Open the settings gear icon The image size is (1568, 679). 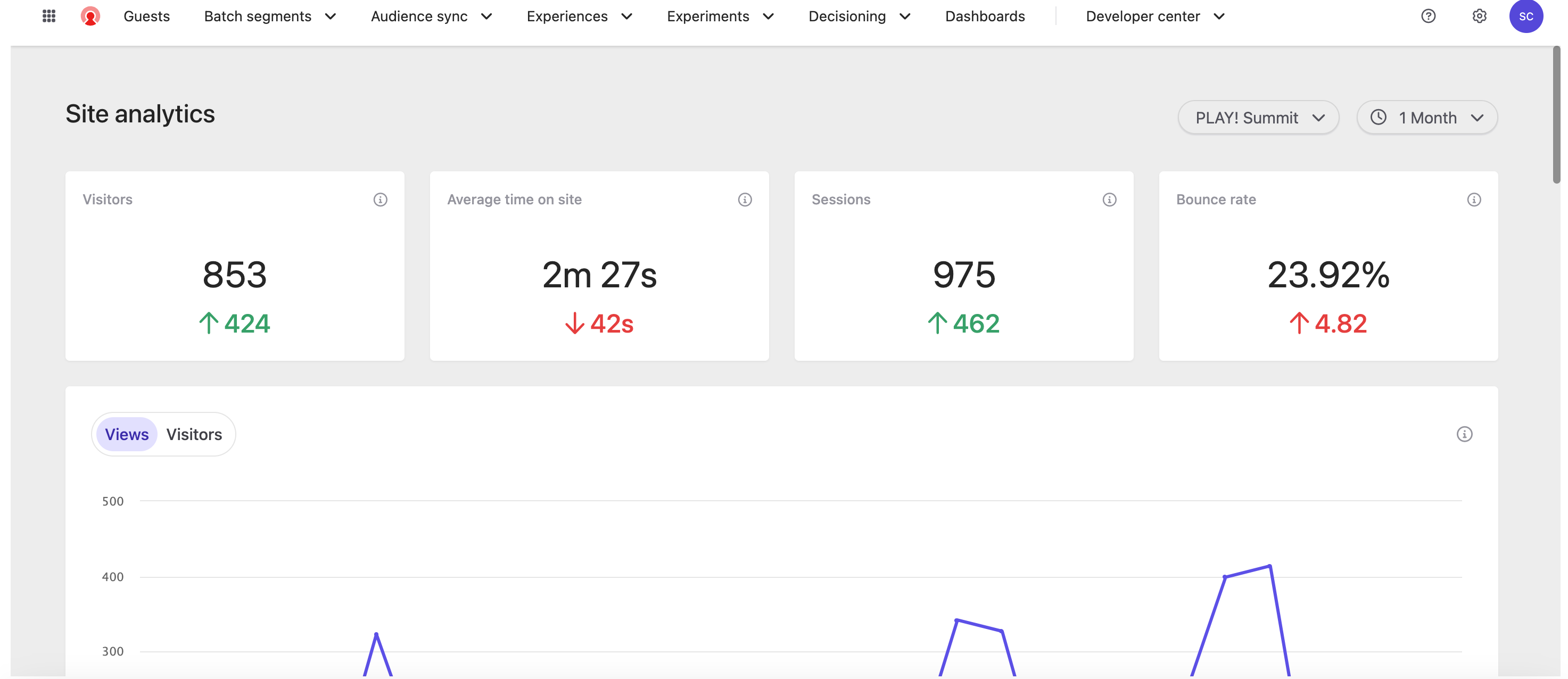coord(1479,16)
